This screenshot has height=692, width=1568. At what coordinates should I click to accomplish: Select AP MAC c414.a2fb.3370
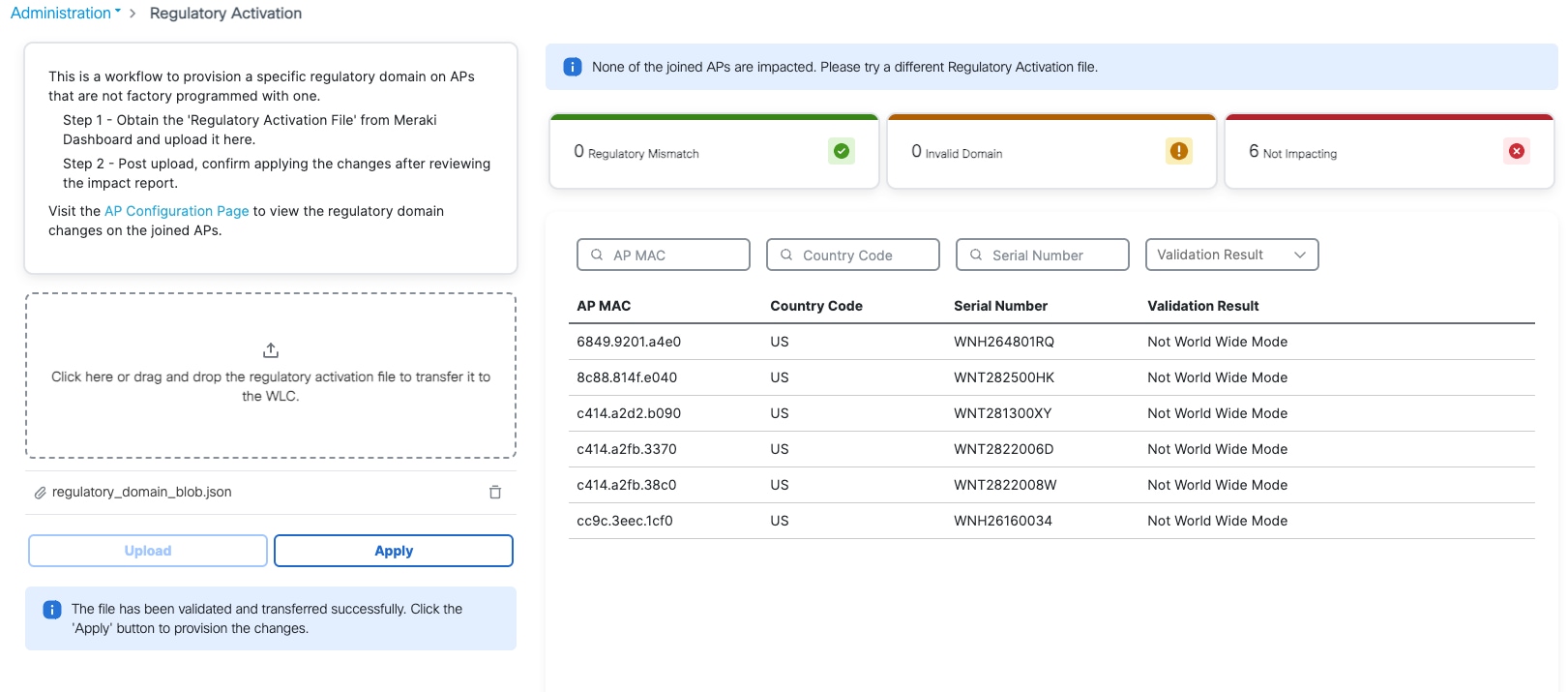pyautogui.click(x=627, y=449)
